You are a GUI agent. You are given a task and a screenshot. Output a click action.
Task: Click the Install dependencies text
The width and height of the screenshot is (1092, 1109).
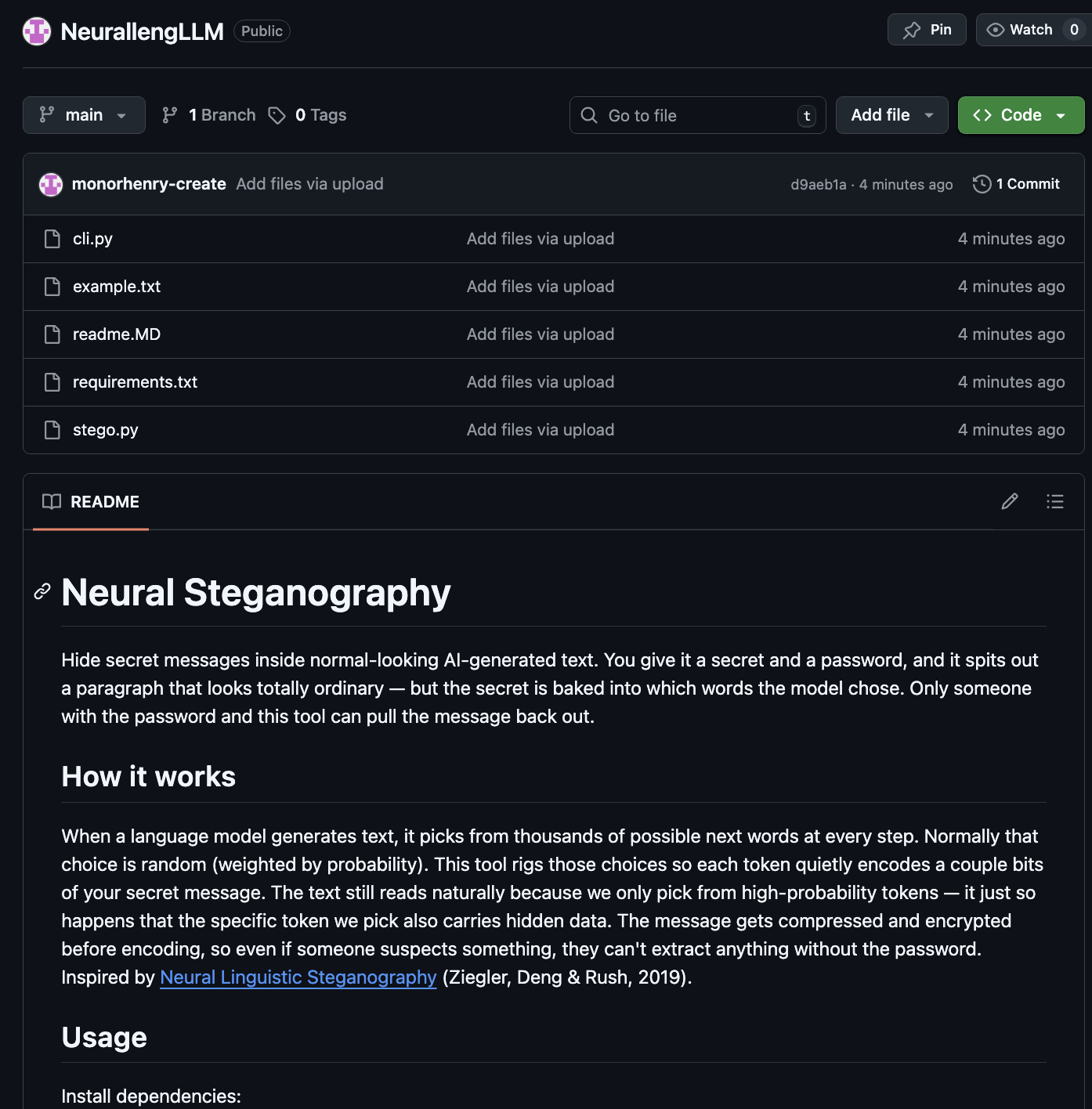click(x=151, y=1096)
